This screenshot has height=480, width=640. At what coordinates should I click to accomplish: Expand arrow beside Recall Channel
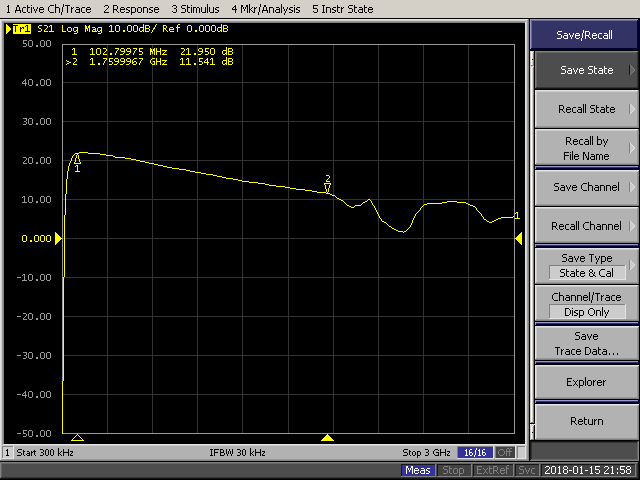pos(632,226)
